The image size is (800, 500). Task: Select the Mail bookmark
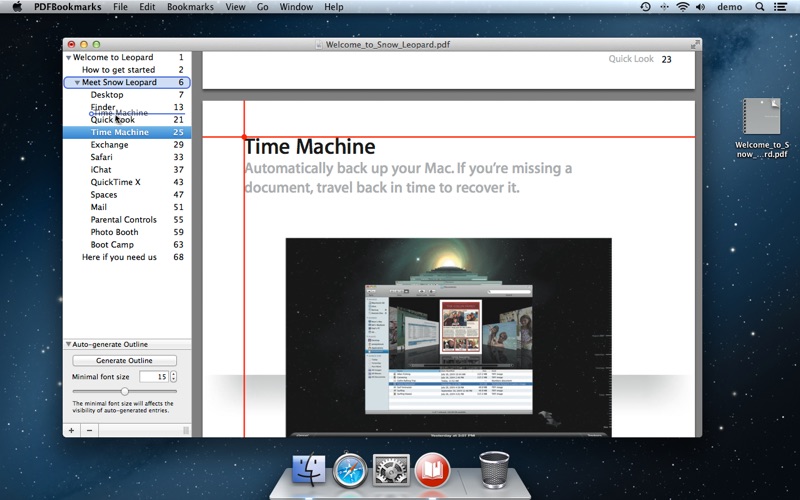tap(127, 207)
